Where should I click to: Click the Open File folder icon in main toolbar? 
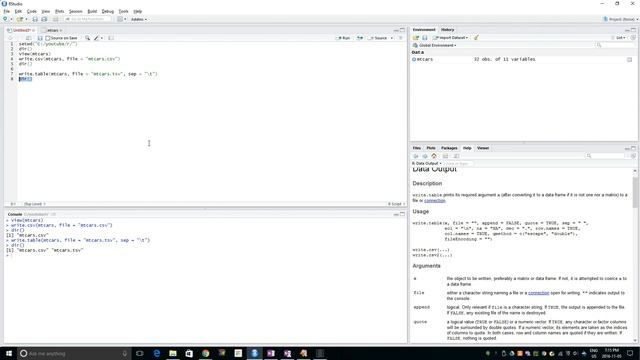(19, 19)
